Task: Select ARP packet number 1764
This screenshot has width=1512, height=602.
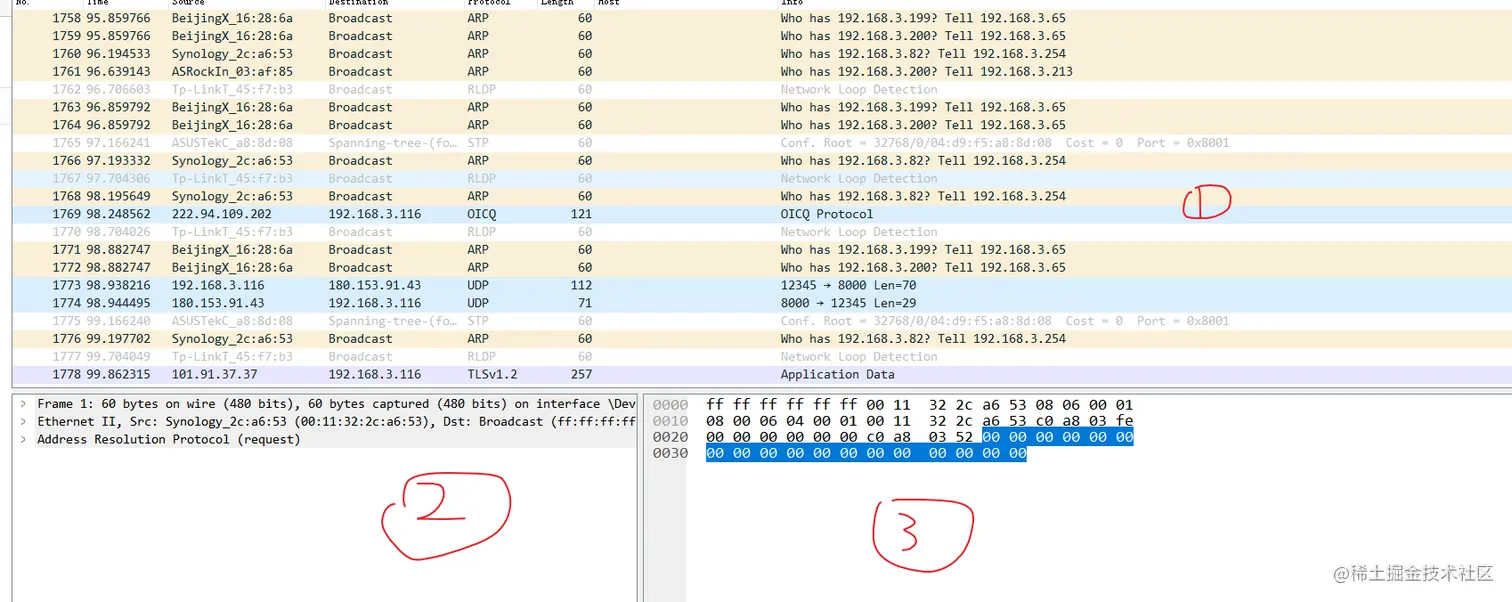Action: coord(761,125)
